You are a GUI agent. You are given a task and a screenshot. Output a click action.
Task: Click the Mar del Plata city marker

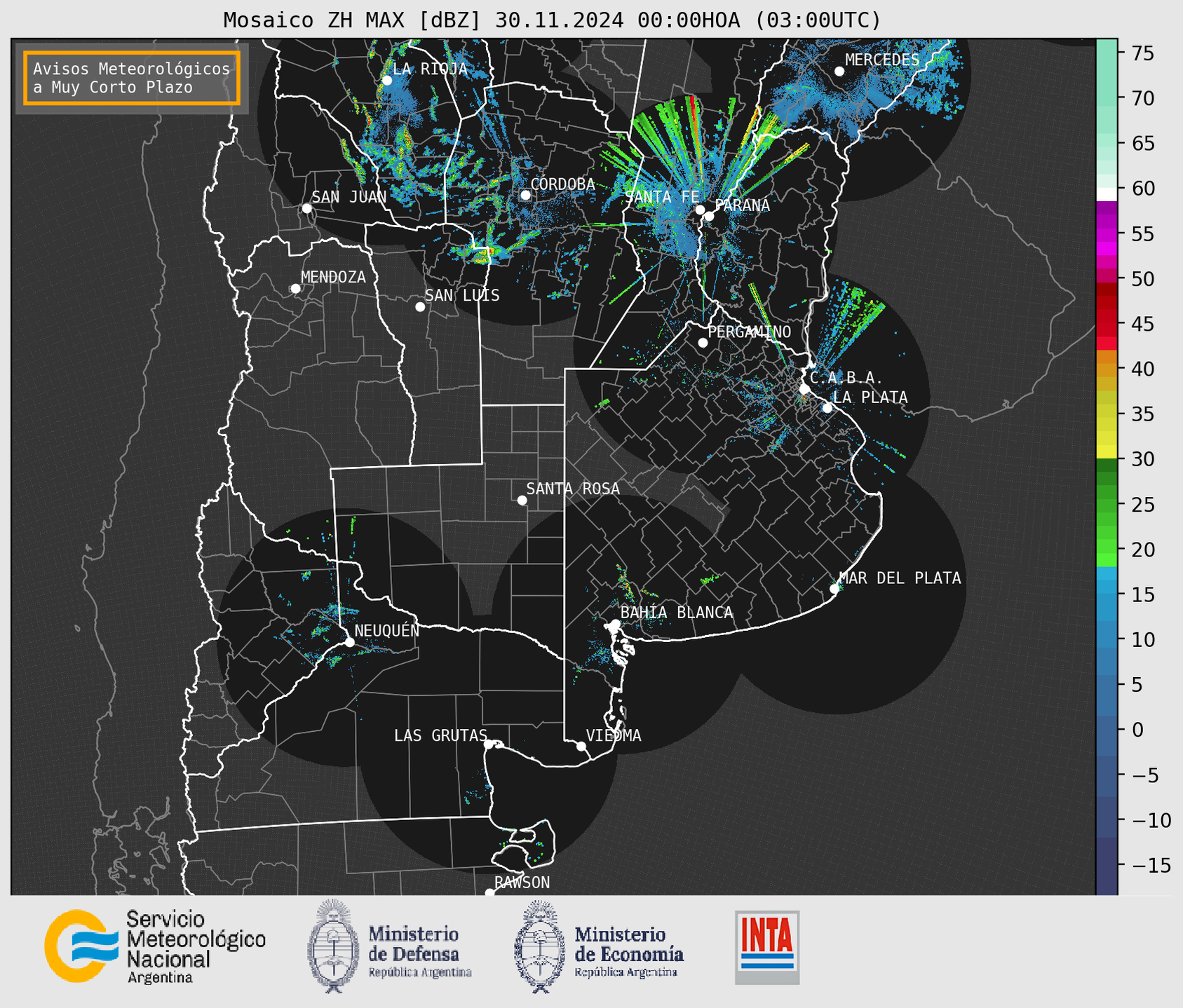[x=834, y=589]
